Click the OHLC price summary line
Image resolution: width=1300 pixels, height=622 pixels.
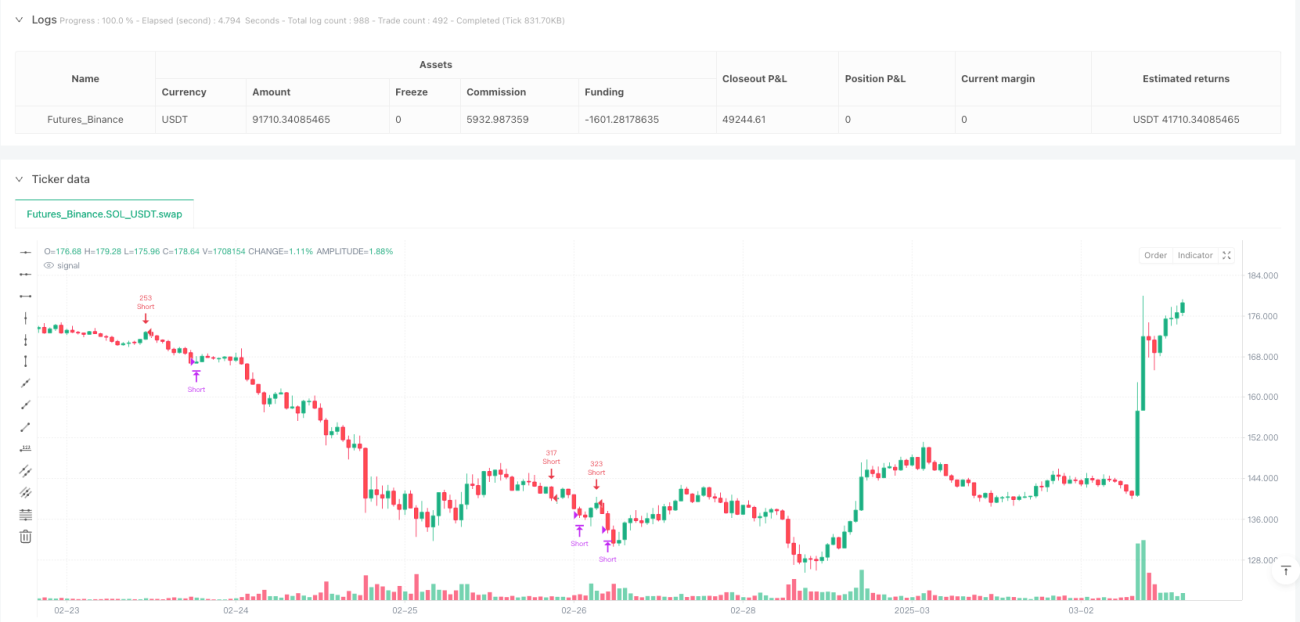pos(219,251)
